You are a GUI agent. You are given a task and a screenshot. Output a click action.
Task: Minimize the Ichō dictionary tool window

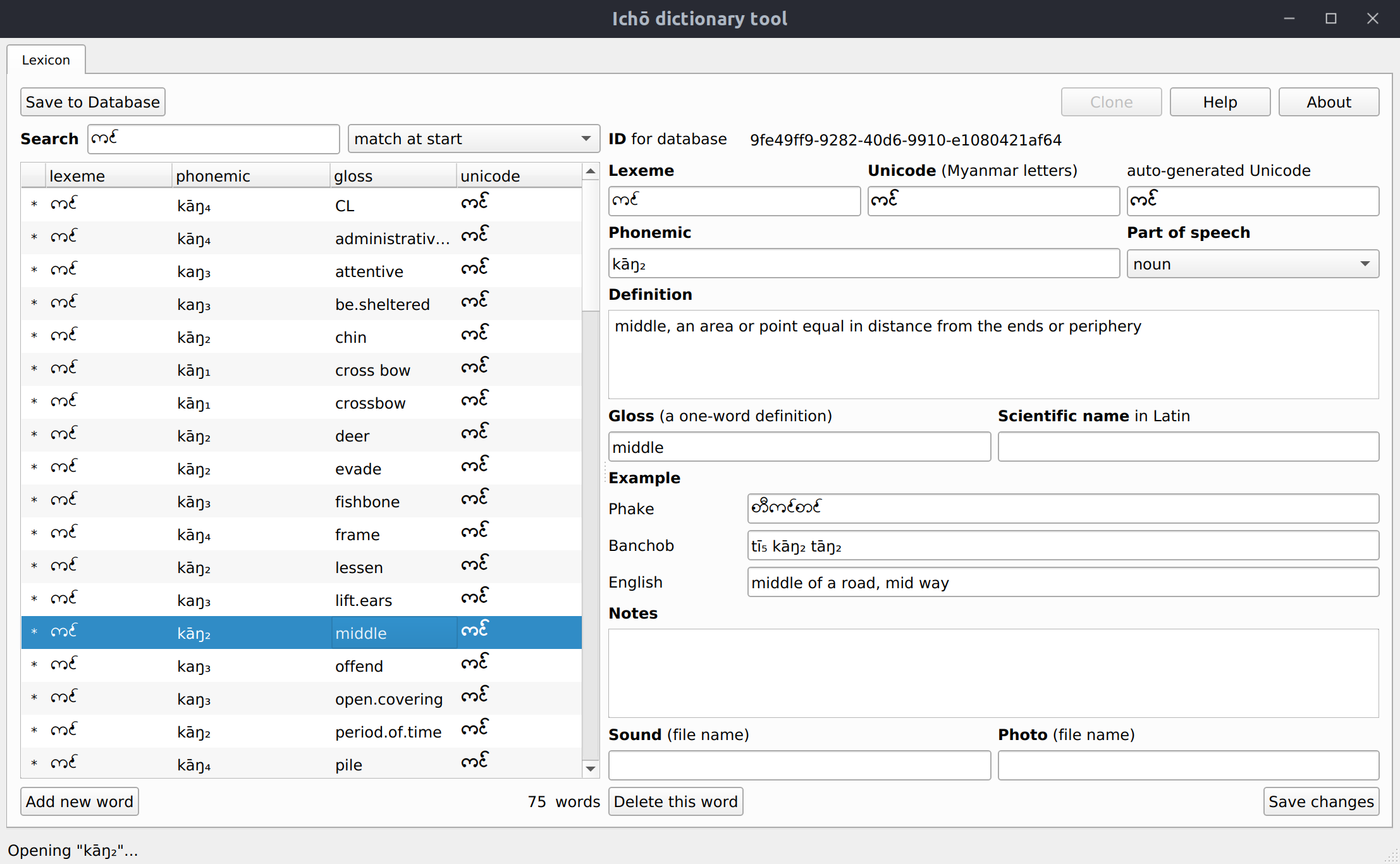pos(1289,18)
